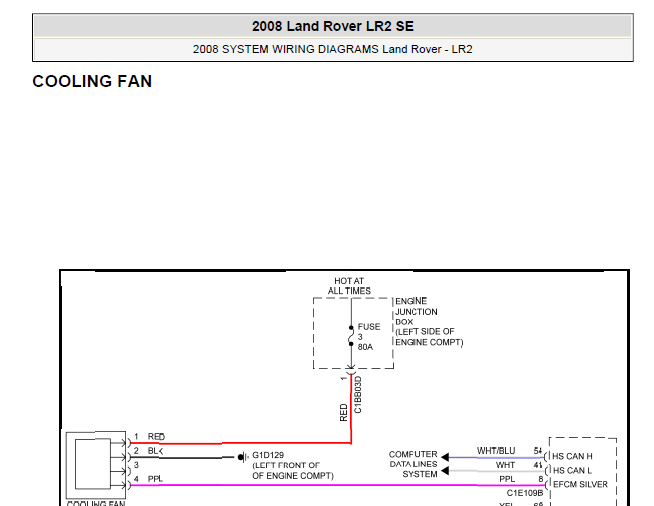
Task: Click the '2008 Land Rover LR2 SE' title
Action: (332, 26)
